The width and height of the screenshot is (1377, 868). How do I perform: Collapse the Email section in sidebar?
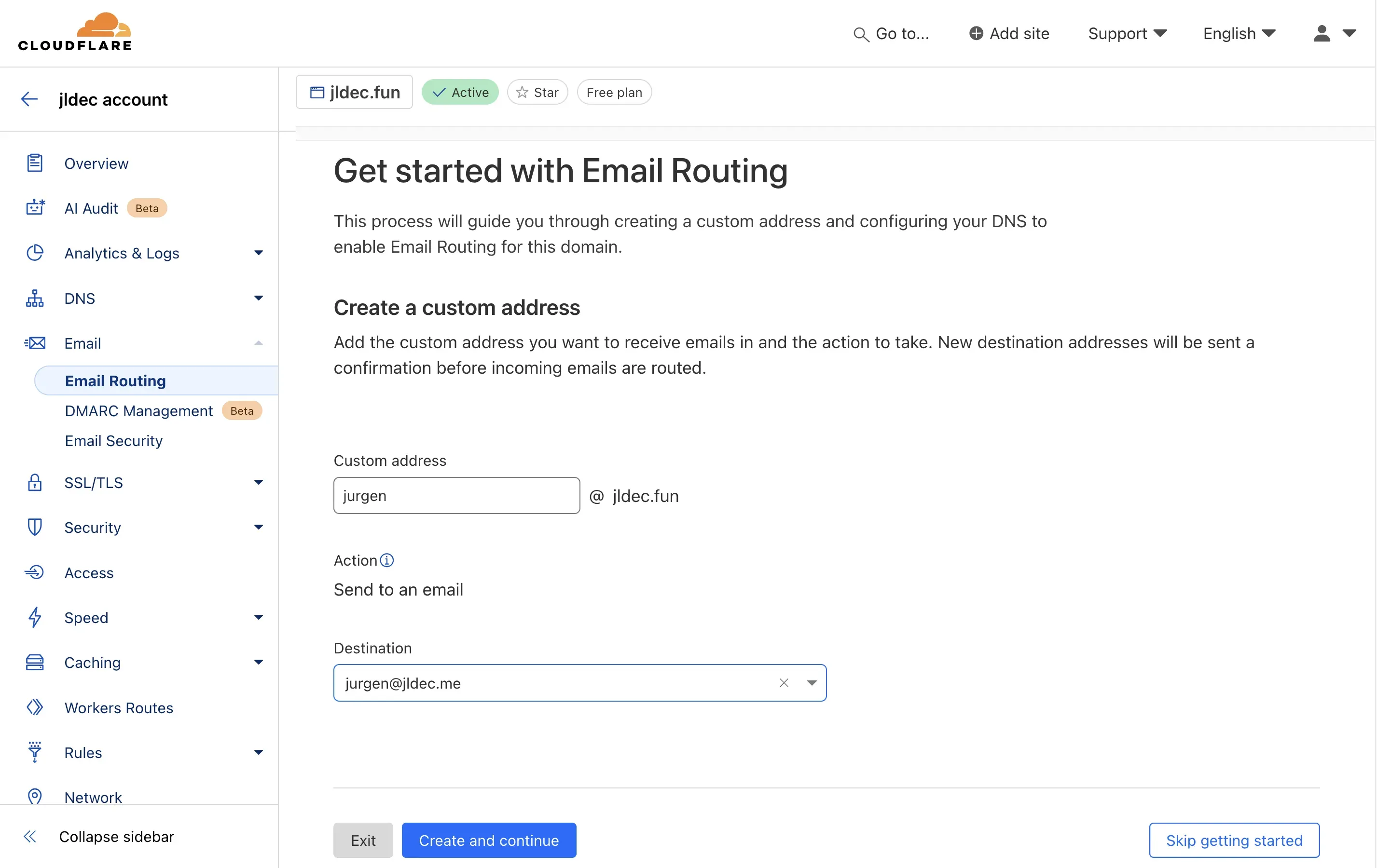(259, 343)
